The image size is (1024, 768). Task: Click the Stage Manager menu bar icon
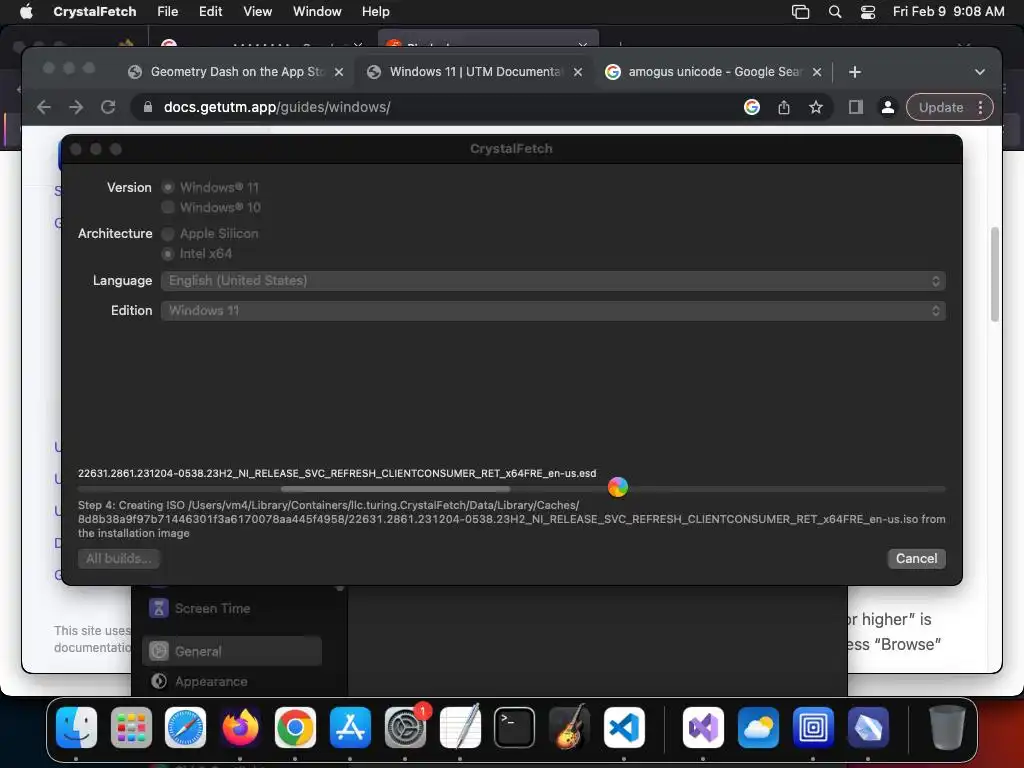pos(800,12)
